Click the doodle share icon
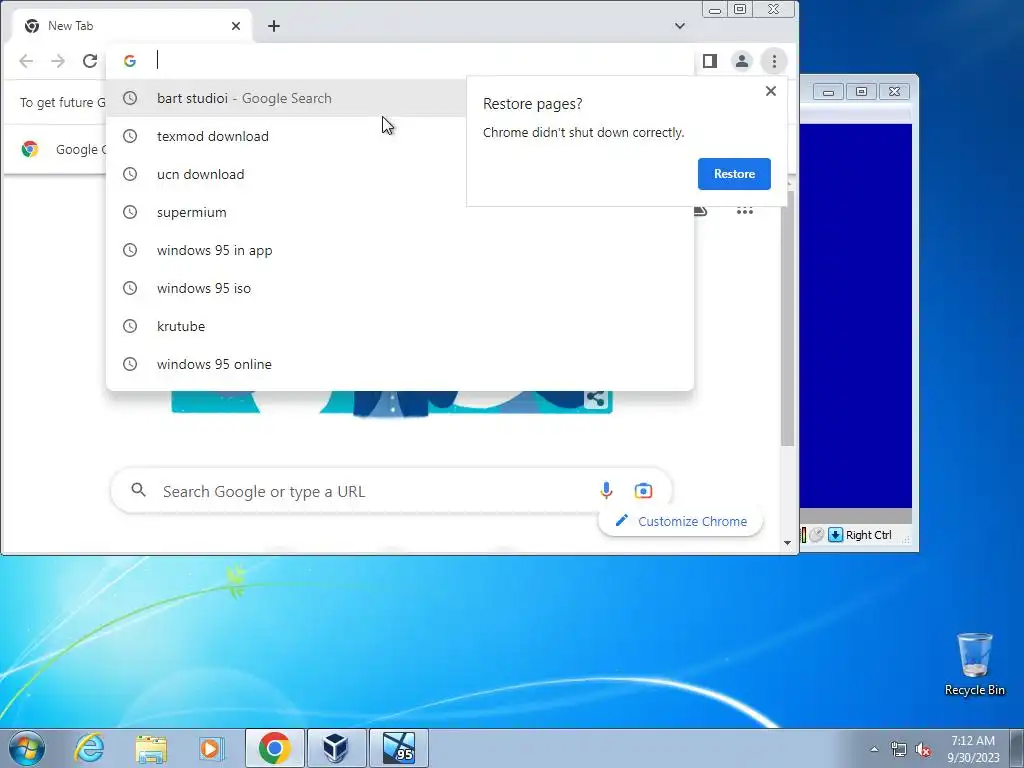This screenshot has height=768, width=1024. point(595,398)
